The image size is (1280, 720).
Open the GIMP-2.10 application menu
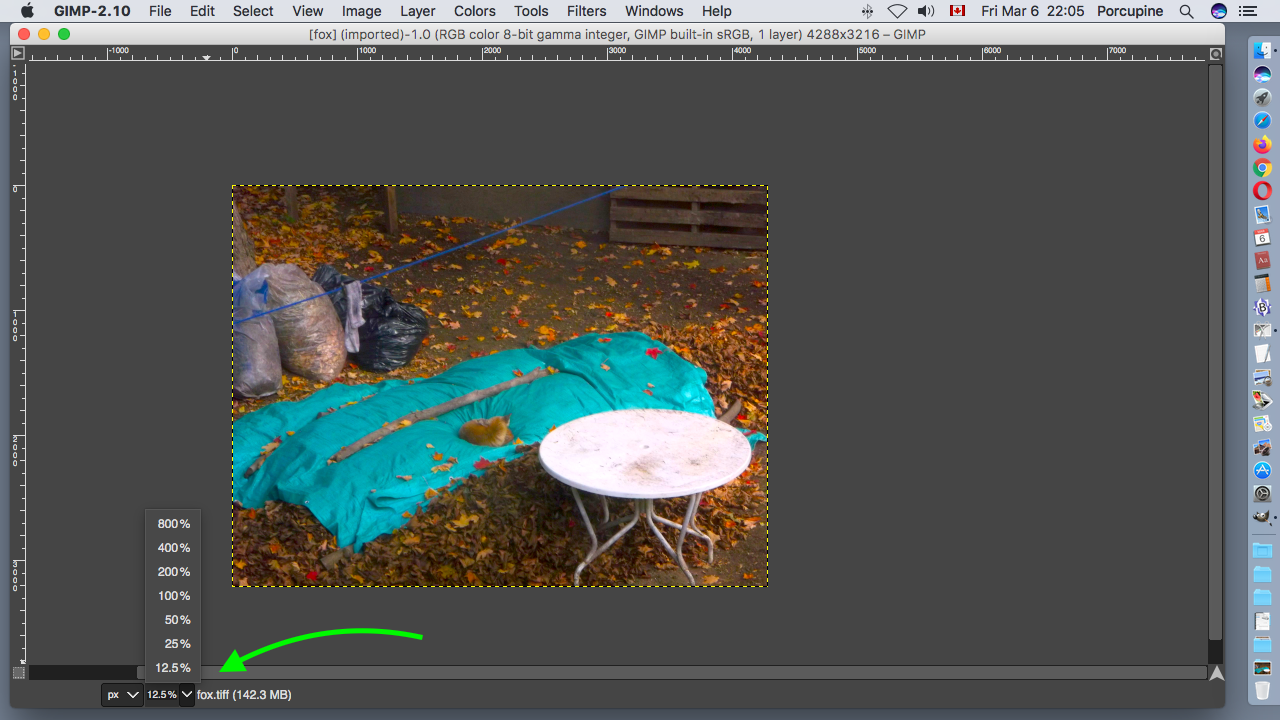tap(92, 11)
